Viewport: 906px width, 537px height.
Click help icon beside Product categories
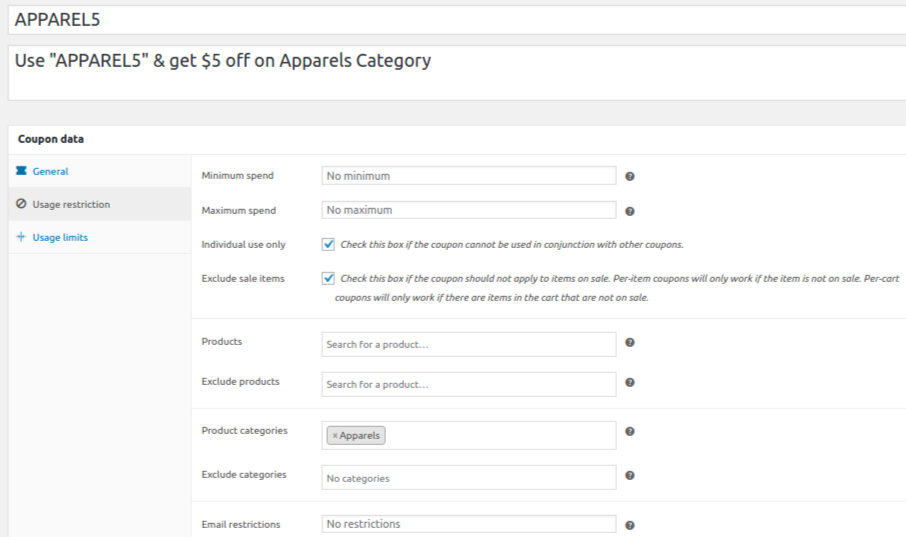click(630, 432)
